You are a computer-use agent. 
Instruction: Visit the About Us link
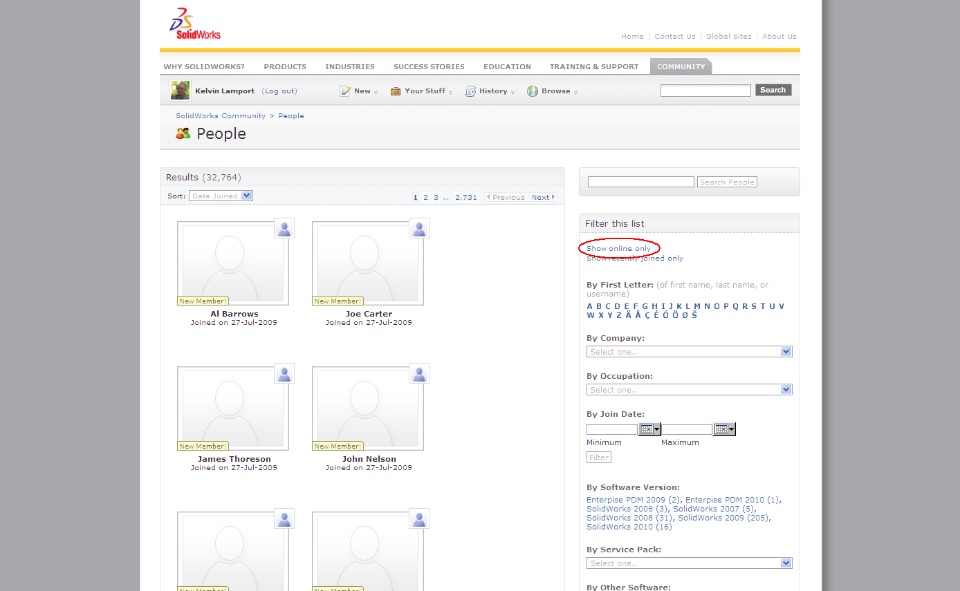point(779,36)
